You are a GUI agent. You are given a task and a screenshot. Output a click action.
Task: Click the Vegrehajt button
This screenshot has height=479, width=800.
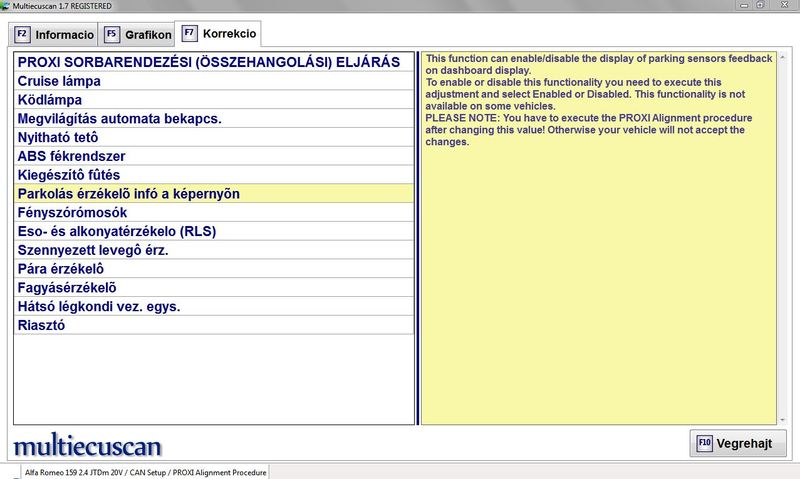[738, 444]
